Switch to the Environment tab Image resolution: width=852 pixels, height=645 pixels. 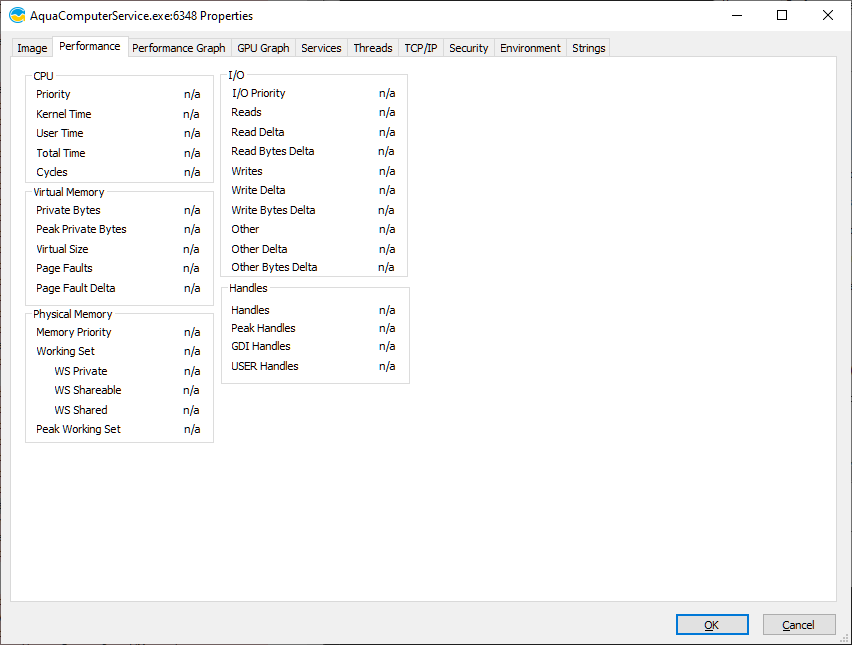(x=530, y=48)
